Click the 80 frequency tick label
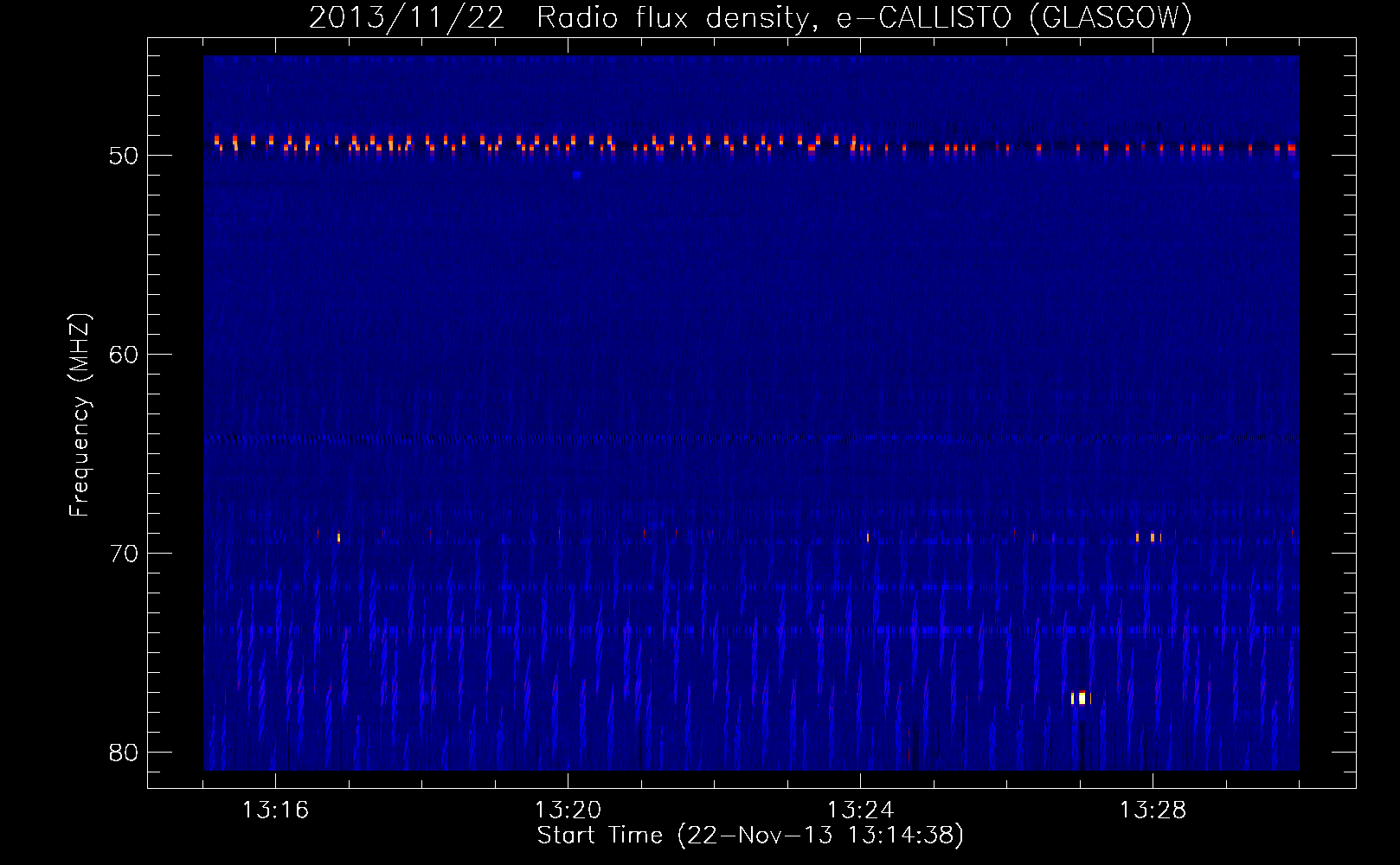Screen dimensions: 1400x865 (x=123, y=753)
